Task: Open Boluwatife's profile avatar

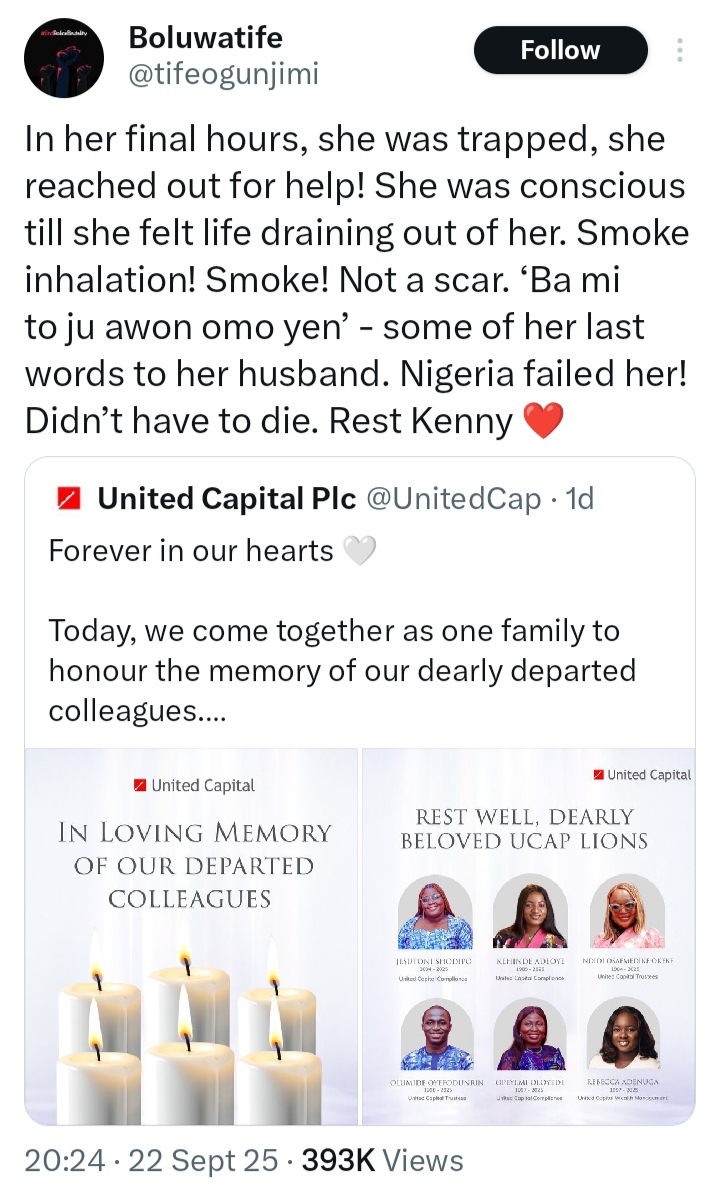Action: pyautogui.click(x=64, y=60)
